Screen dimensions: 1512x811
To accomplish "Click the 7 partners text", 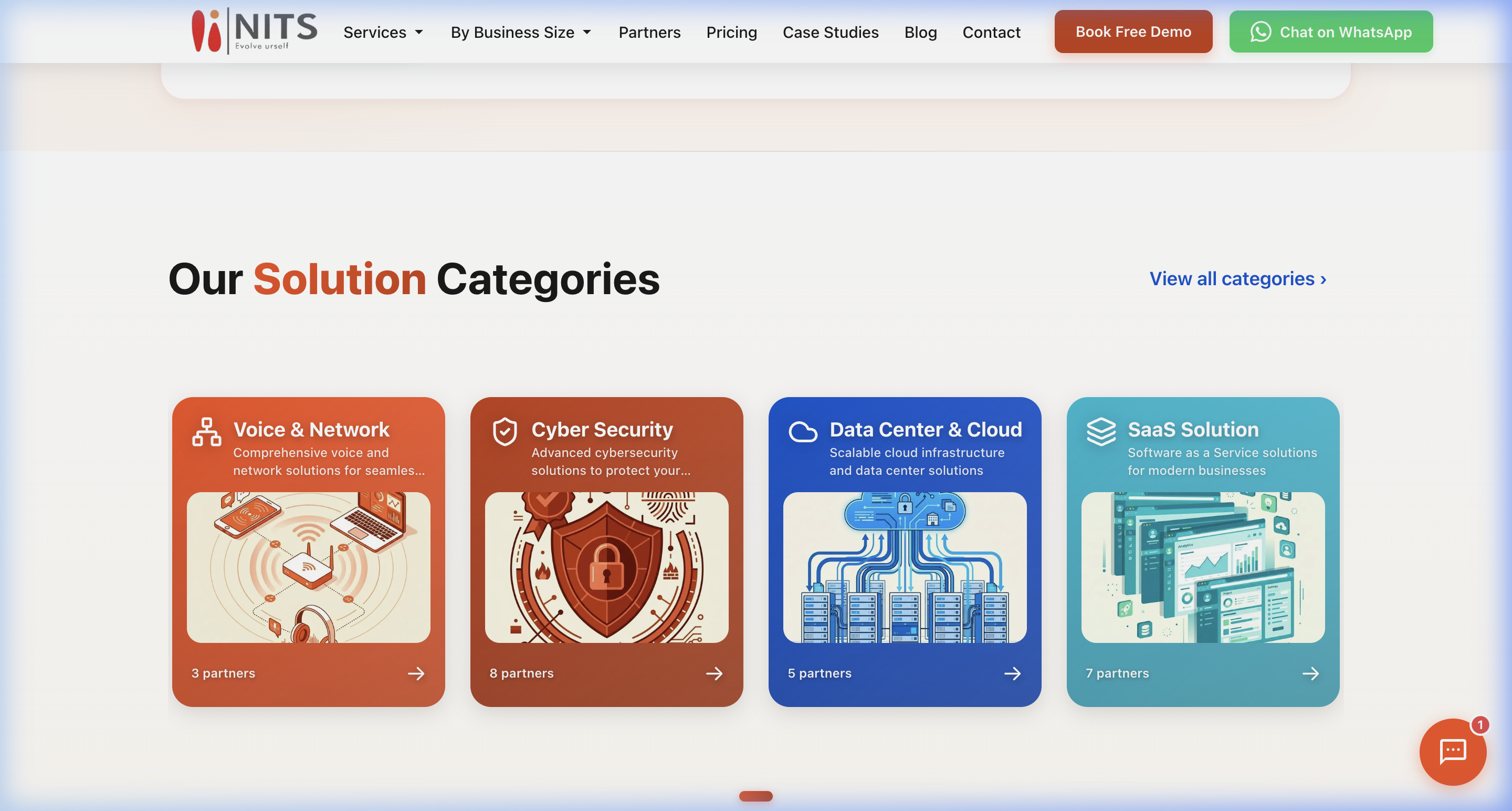I will (1117, 673).
